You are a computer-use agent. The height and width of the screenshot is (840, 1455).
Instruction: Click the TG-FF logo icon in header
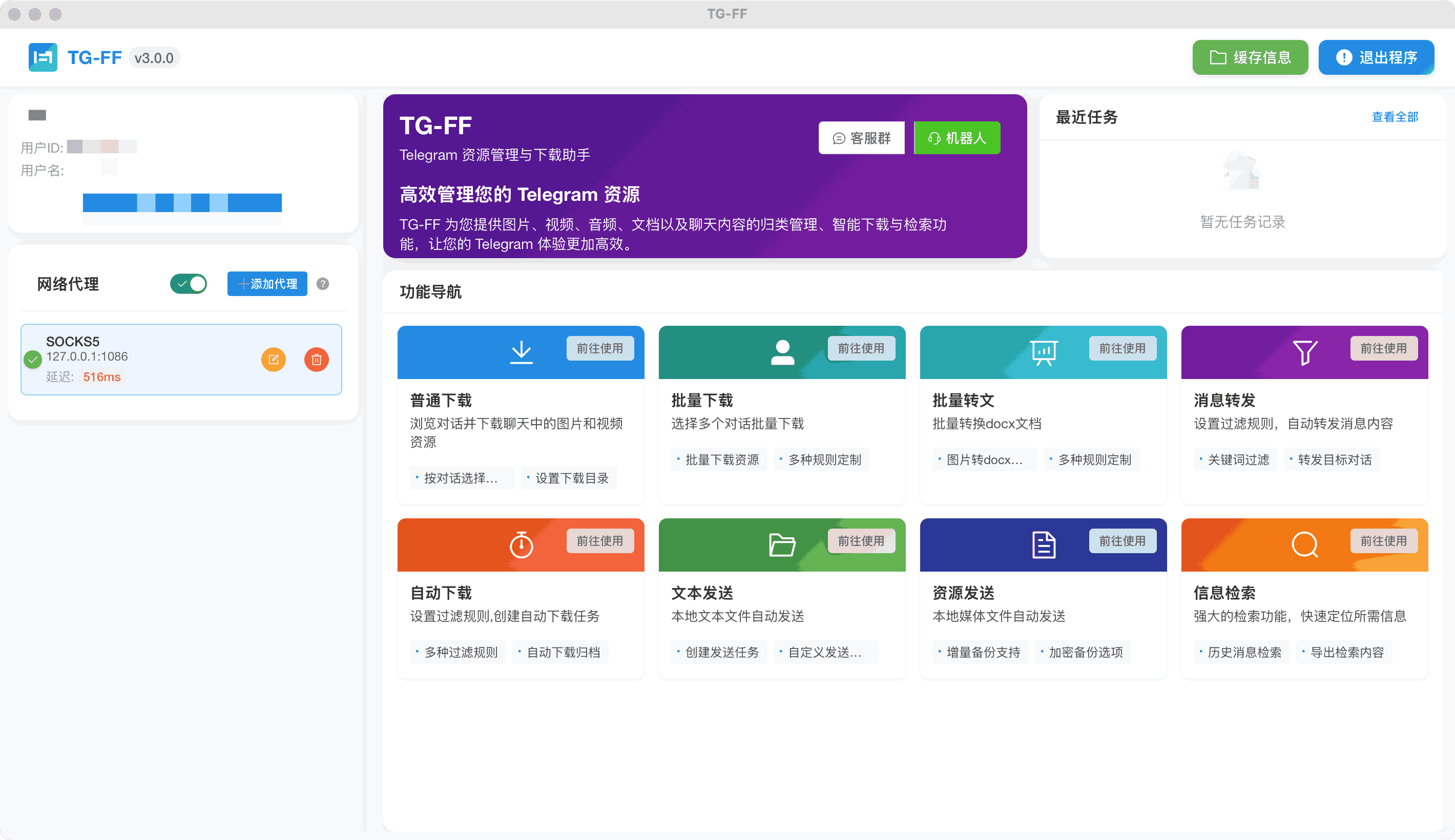[43, 57]
